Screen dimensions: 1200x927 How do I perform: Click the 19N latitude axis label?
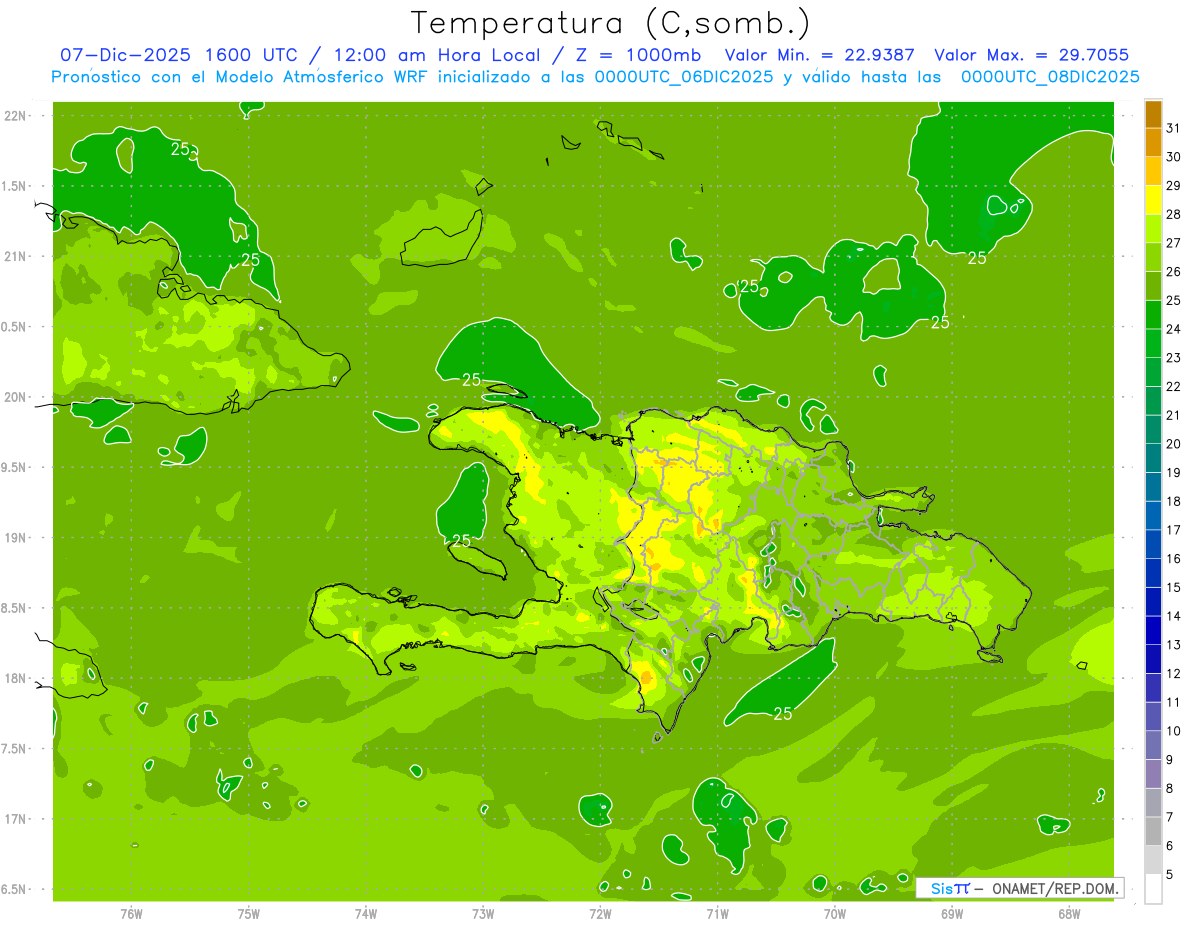coord(16,538)
